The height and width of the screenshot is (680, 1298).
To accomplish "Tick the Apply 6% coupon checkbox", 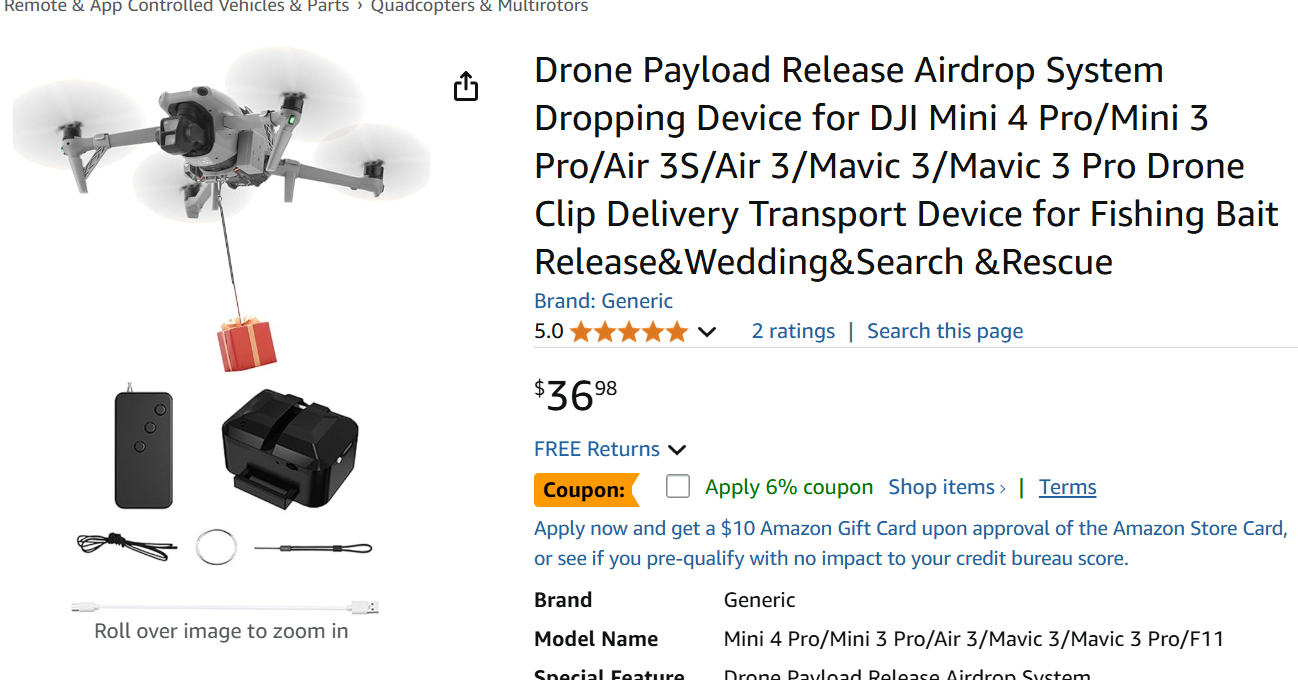I will coord(678,487).
